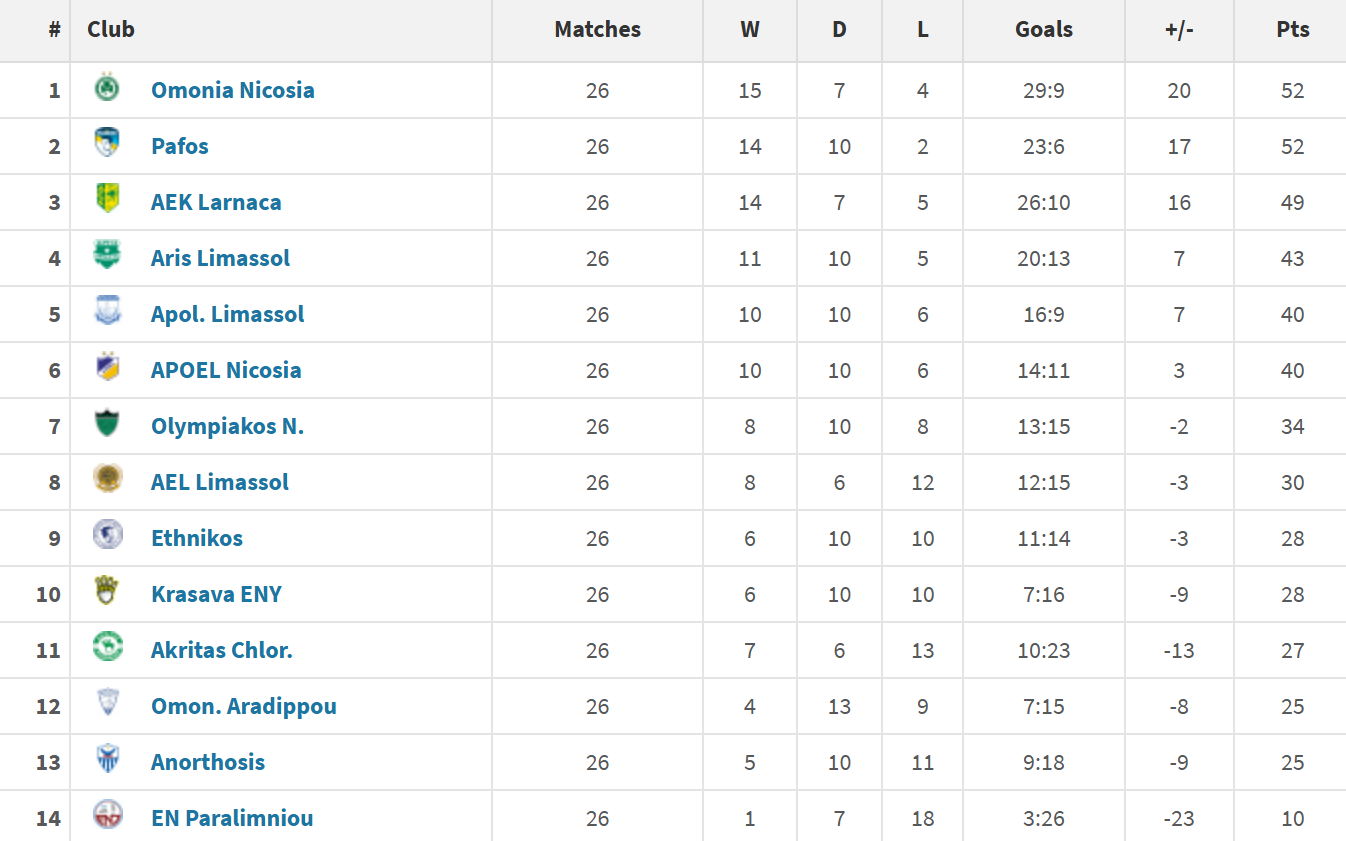Image resolution: width=1346 pixels, height=841 pixels.
Task: Click the Olympiakos N. green shield crest
Action: (x=107, y=425)
